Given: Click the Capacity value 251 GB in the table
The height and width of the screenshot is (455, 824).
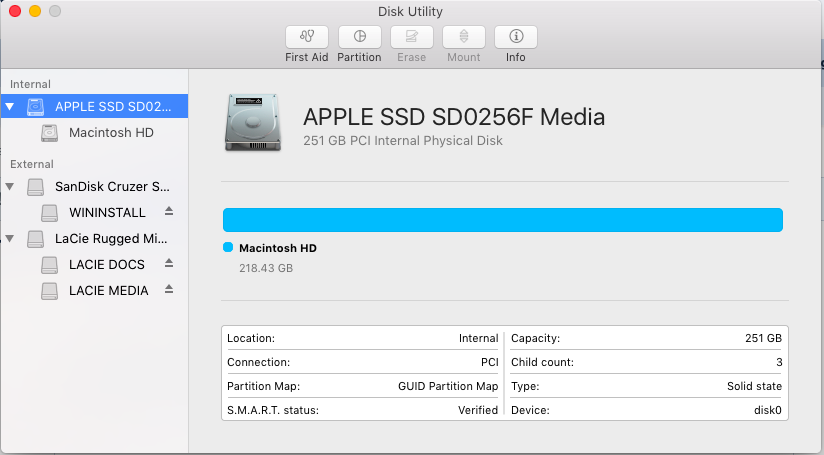Looking at the screenshot, I should click(x=763, y=338).
